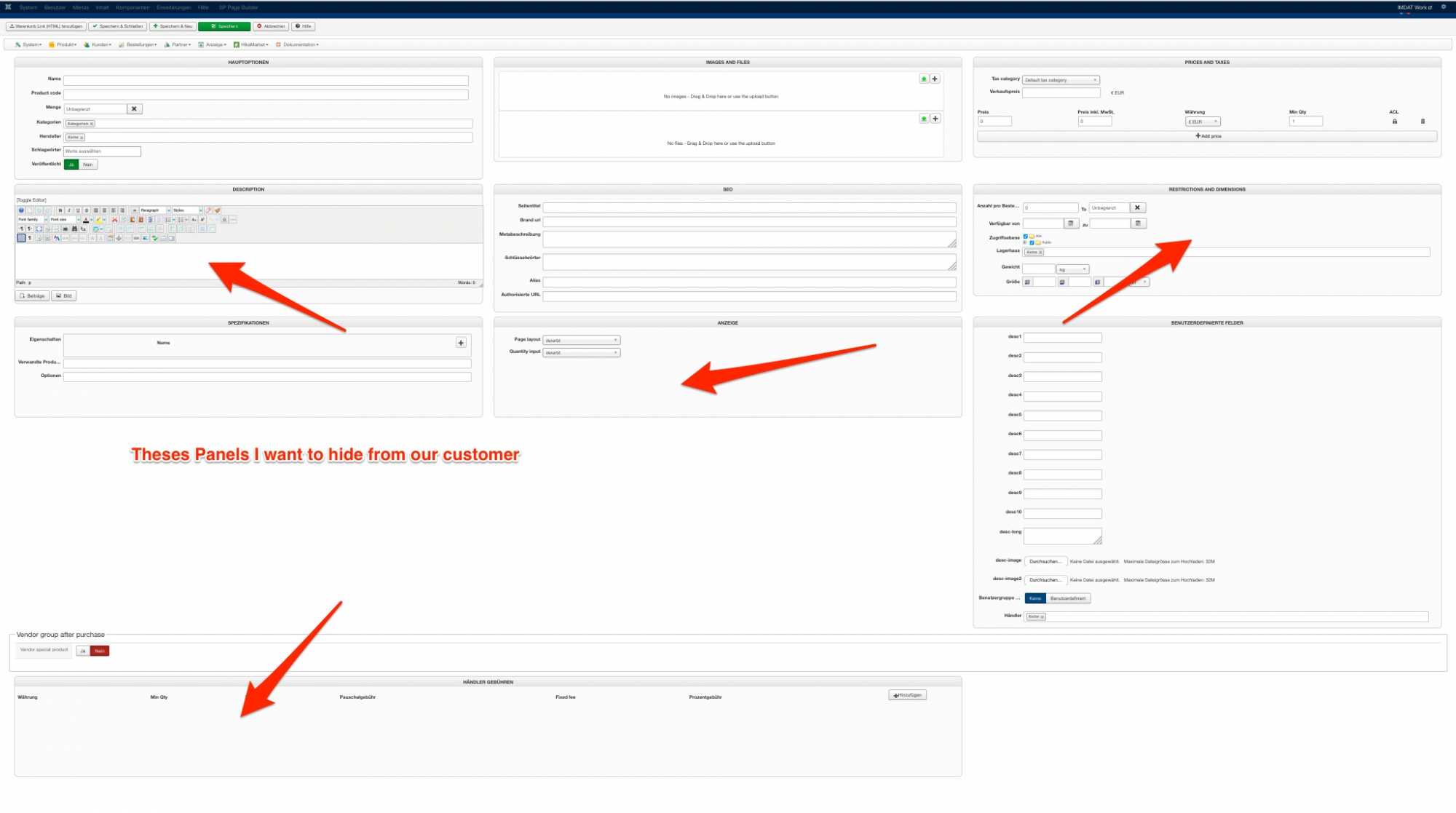Viewport: 1456px width, 813px height.
Task: Open the Page layout dropdown
Action: click(581, 341)
